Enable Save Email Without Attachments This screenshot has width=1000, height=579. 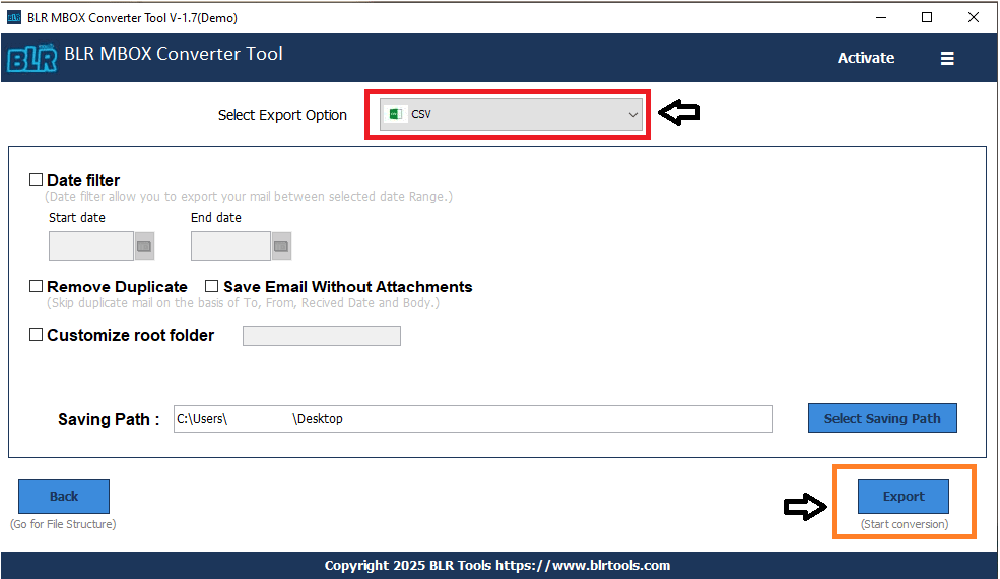click(211, 286)
